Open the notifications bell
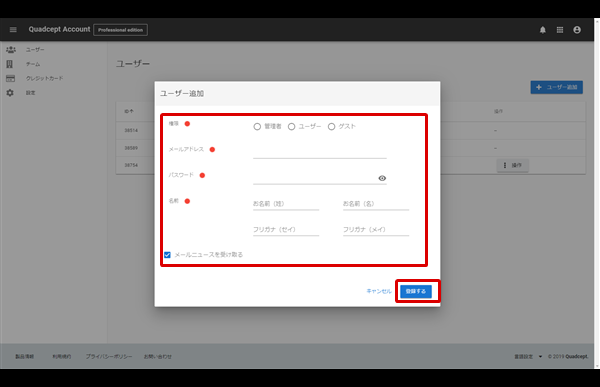The image size is (600, 387). pos(543,30)
